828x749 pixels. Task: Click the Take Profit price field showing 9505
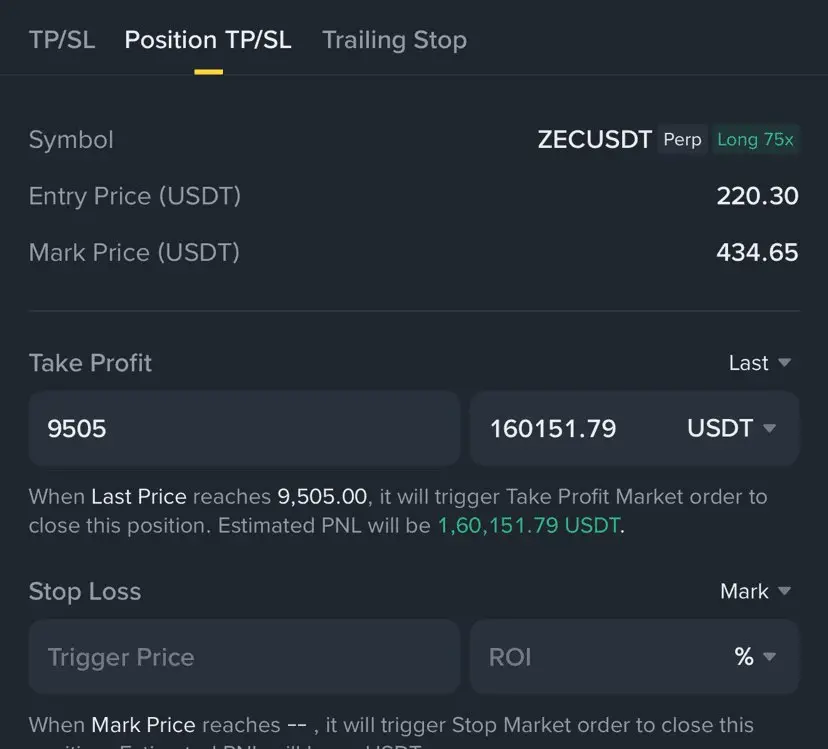[x=243, y=428]
